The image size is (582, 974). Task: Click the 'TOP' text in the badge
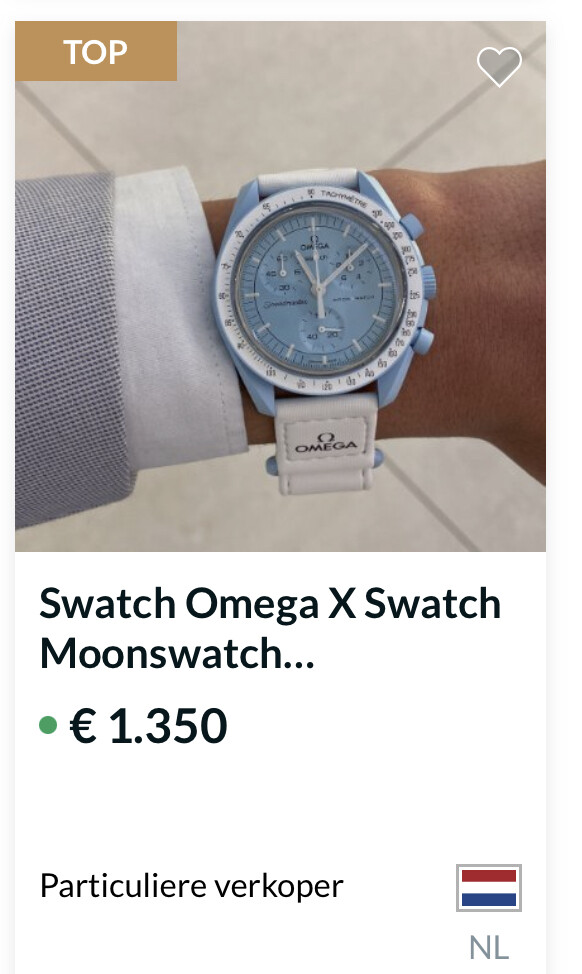click(x=96, y=52)
